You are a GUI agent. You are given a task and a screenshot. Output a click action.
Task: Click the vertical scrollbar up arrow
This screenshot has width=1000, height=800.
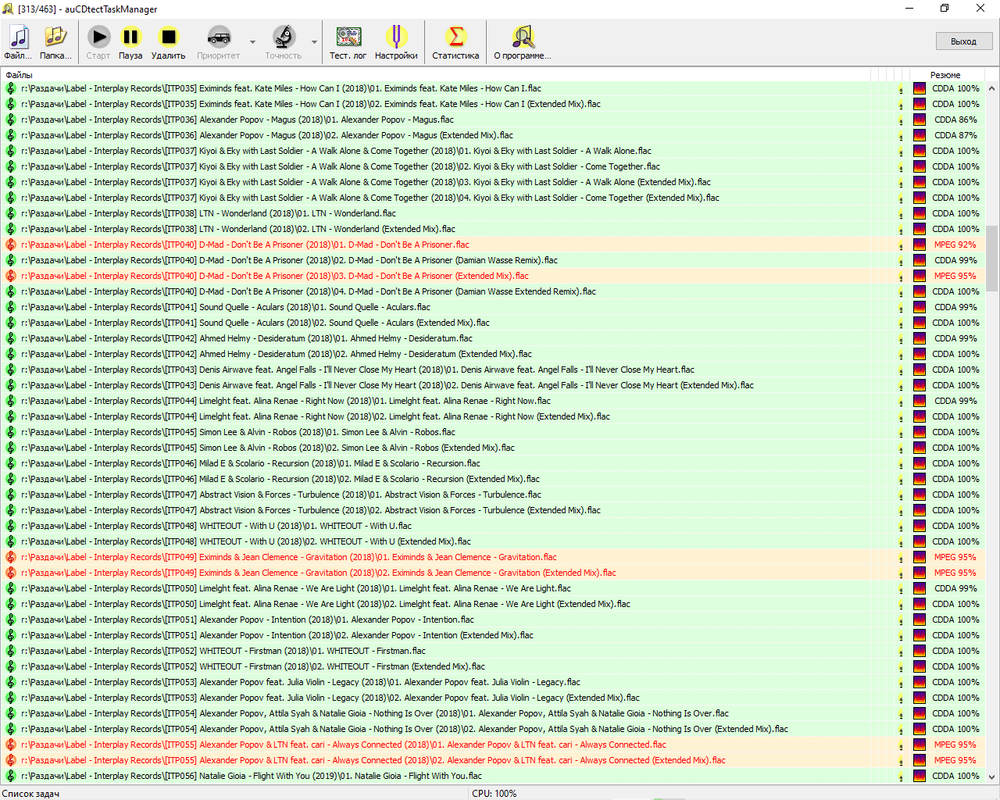[992, 89]
